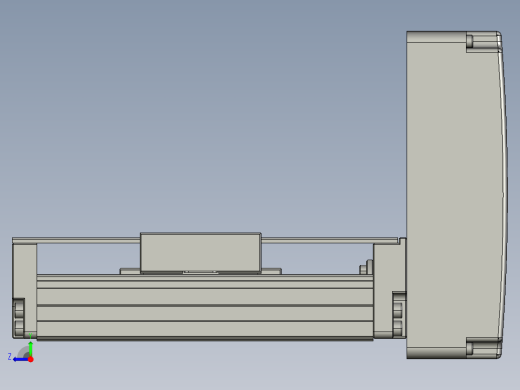Select the thin top cover strip right of carriage
This screenshot has height=390, width=520.
pyautogui.click(x=329, y=240)
